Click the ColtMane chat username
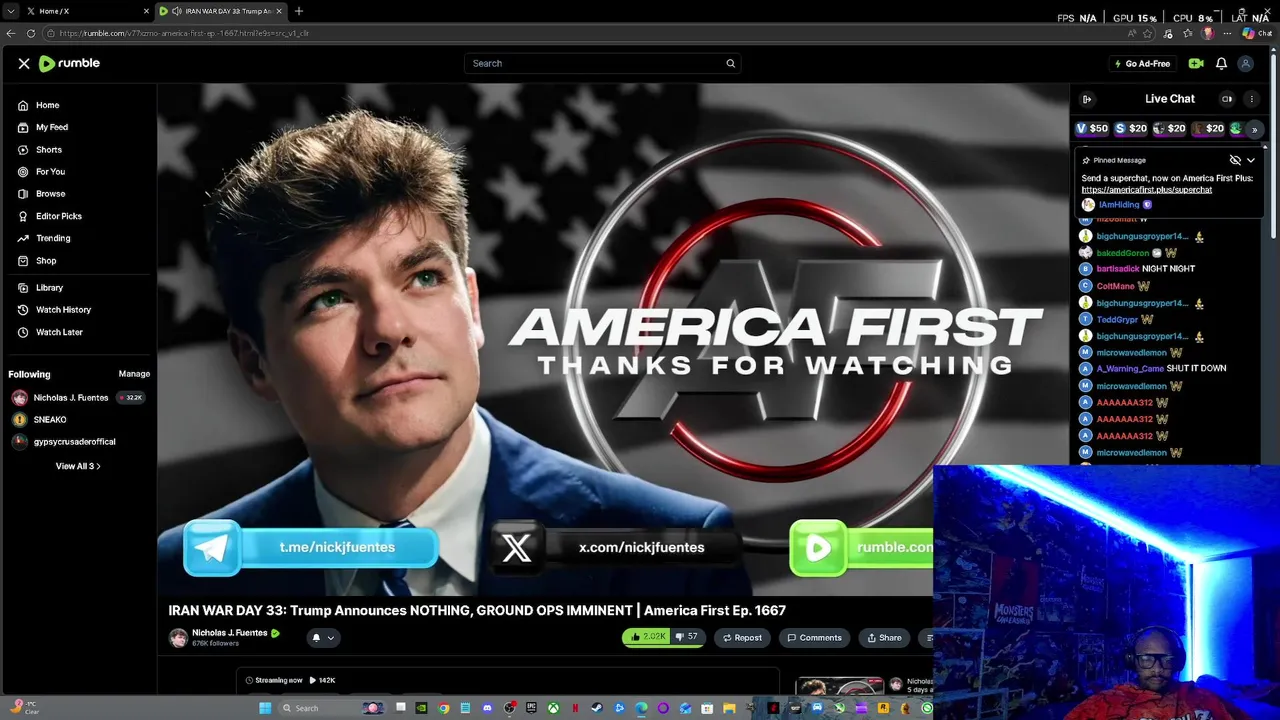 [1115, 286]
